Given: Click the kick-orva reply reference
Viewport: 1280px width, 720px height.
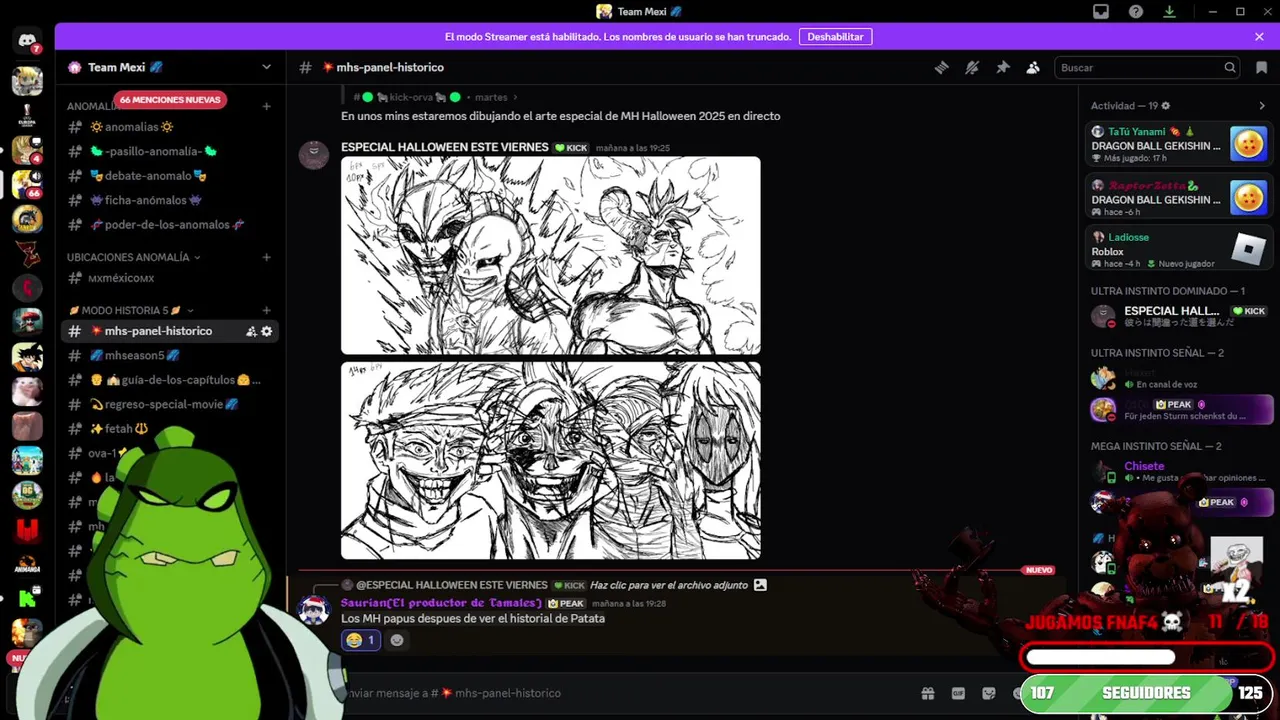Looking at the screenshot, I should [x=412, y=97].
